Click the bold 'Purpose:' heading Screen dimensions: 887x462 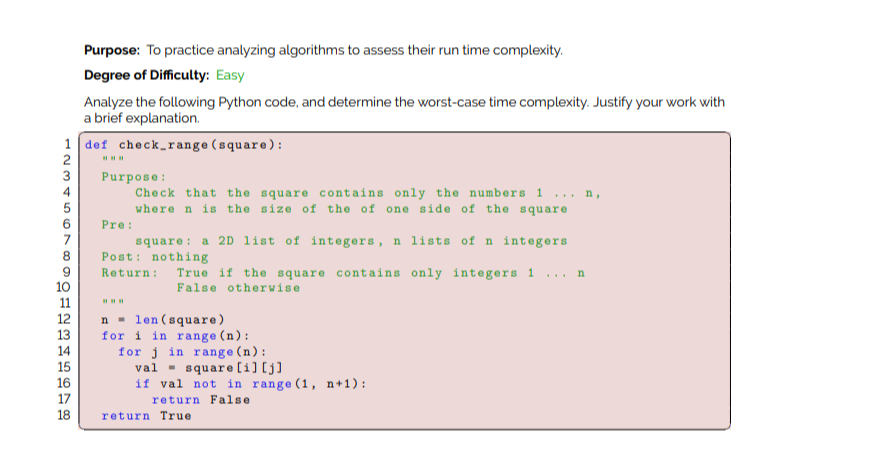point(112,50)
